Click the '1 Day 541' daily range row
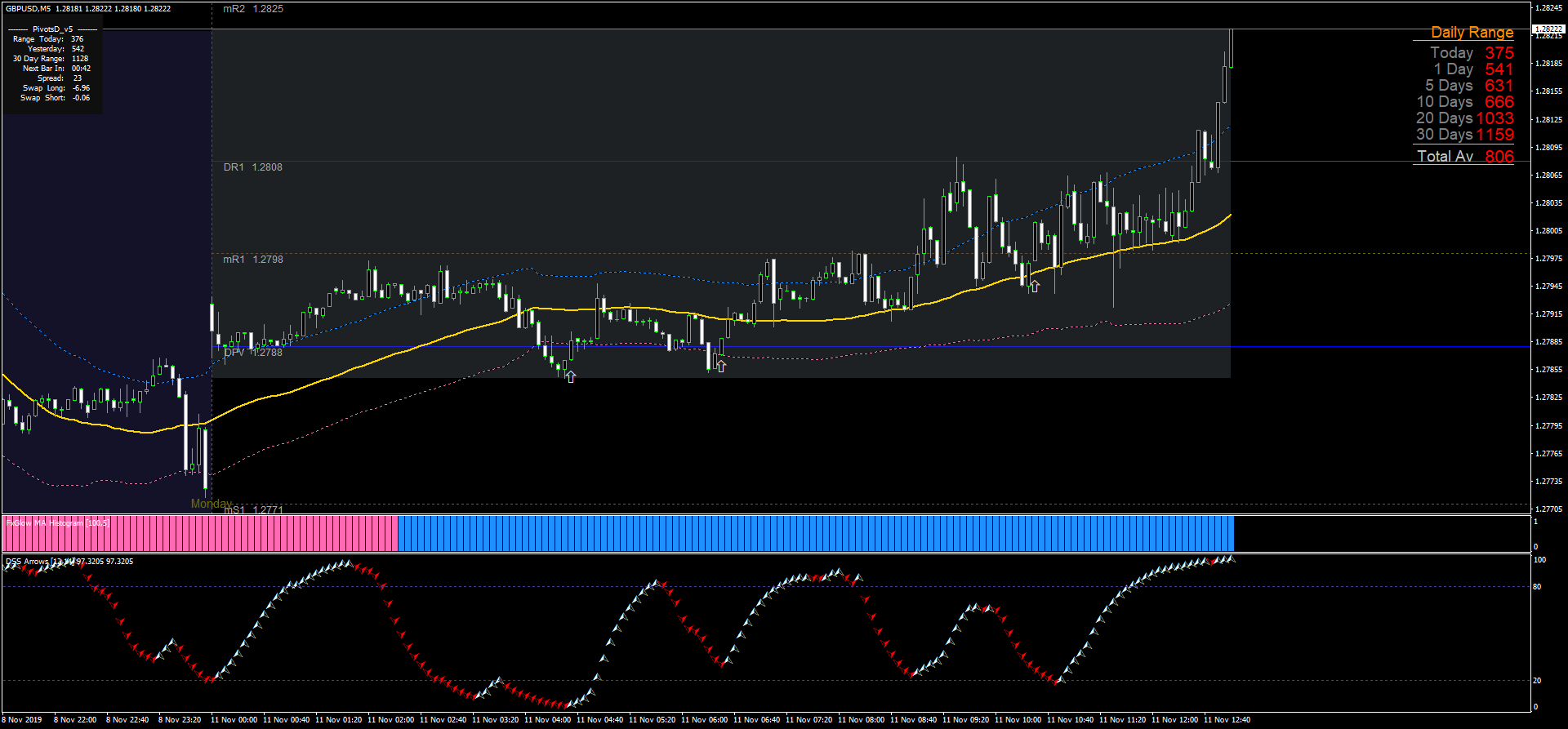Image resolution: width=1568 pixels, height=729 pixels. 1473,69
